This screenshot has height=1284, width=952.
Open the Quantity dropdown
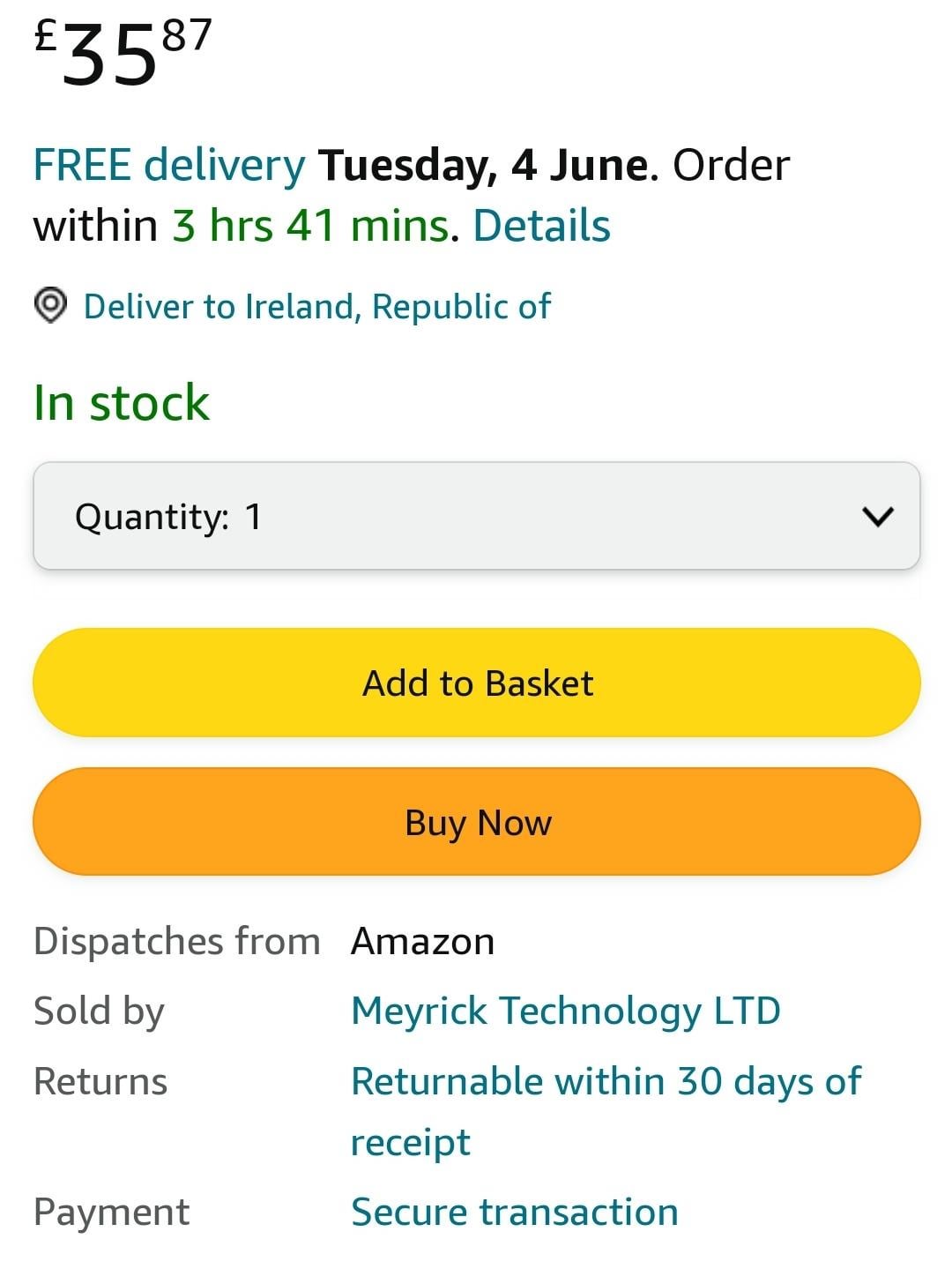(x=476, y=516)
